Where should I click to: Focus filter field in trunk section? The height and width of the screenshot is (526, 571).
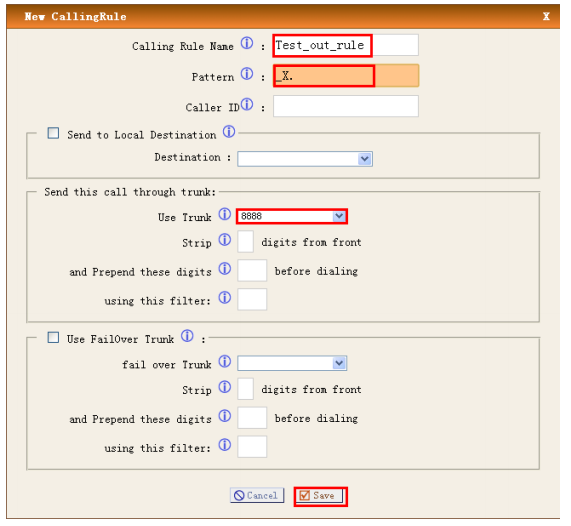(252, 299)
